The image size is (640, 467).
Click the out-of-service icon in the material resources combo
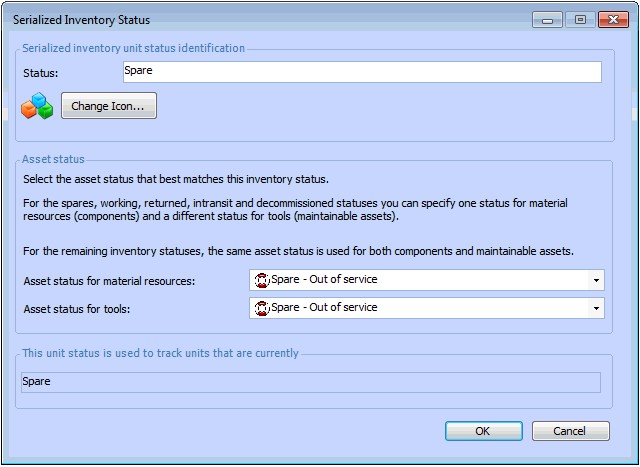pyautogui.click(x=262, y=280)
